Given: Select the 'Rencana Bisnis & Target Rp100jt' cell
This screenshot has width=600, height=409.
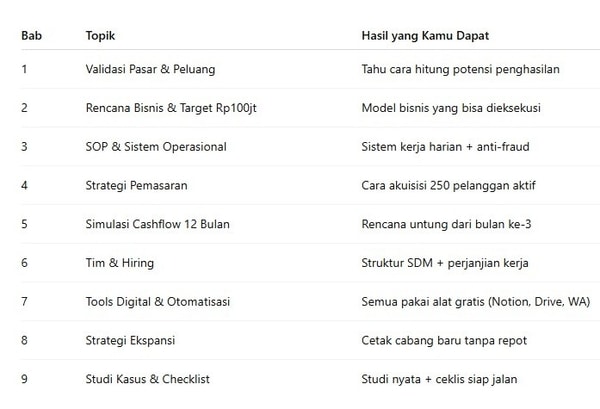Looking at the screenshot, I should 172,108.
